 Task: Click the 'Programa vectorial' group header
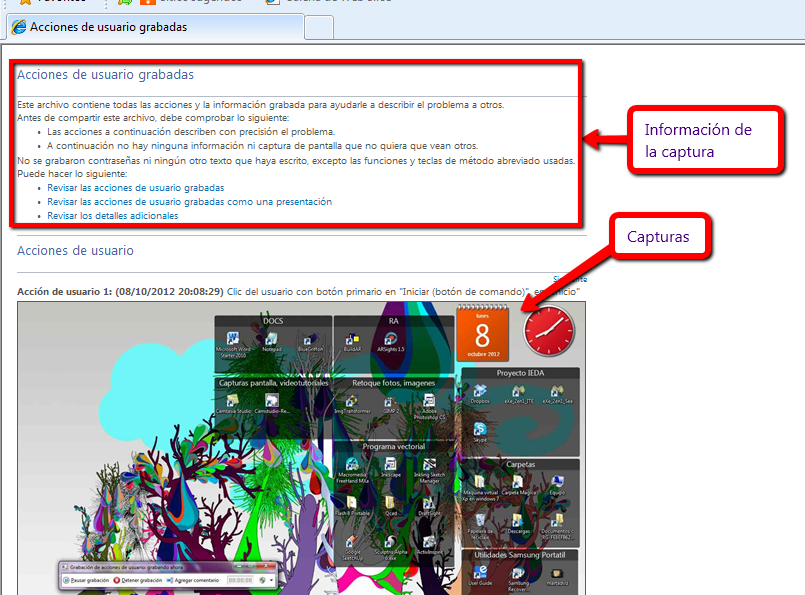394,447
